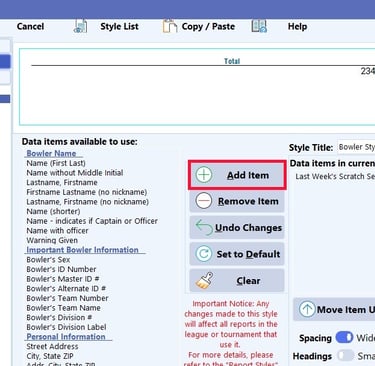This screenshot has width=375, height=366.
Task: Select Firstname Lastname (no nickname) item
Action: click(87, 192)
